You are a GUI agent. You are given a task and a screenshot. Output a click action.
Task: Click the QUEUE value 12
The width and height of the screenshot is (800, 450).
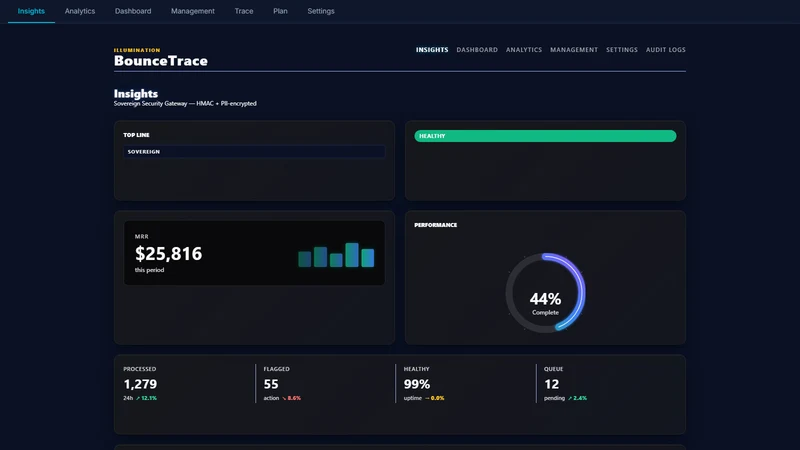[552, 384]
